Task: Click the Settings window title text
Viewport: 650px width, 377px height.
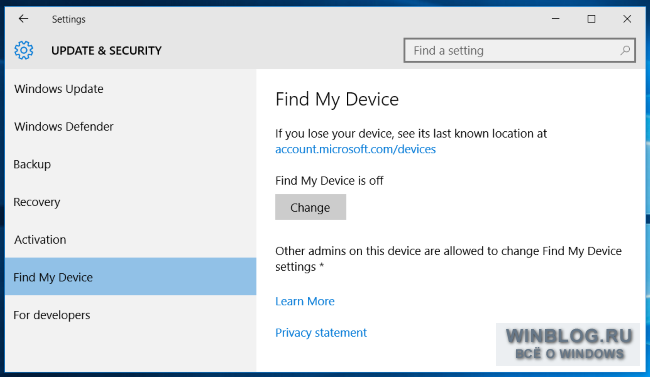Action: tap(68, 19)
